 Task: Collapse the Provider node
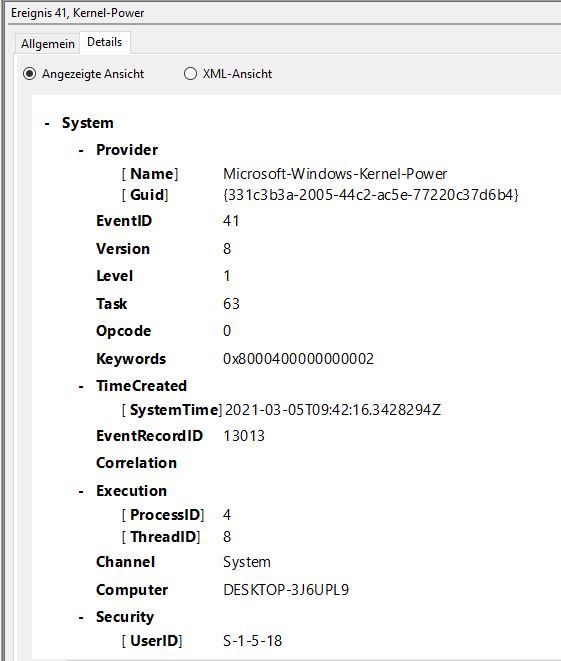click(x=81, y=150)
